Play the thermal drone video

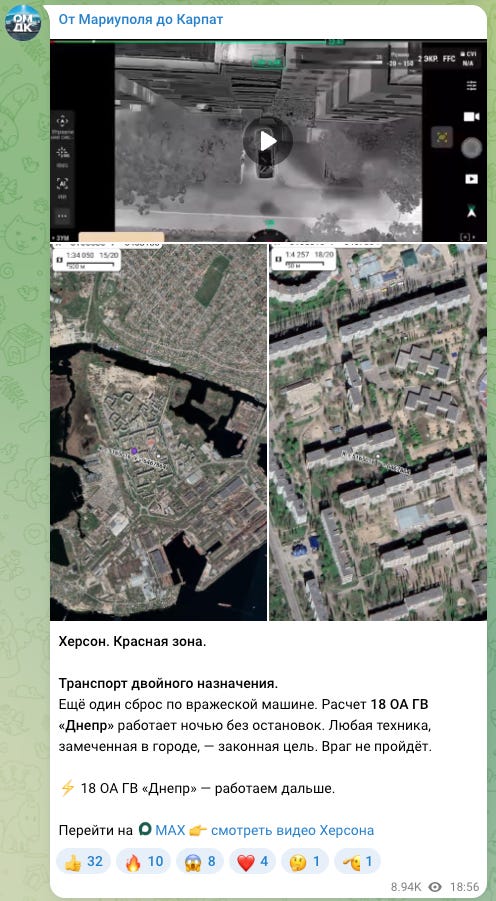point(268,141)
